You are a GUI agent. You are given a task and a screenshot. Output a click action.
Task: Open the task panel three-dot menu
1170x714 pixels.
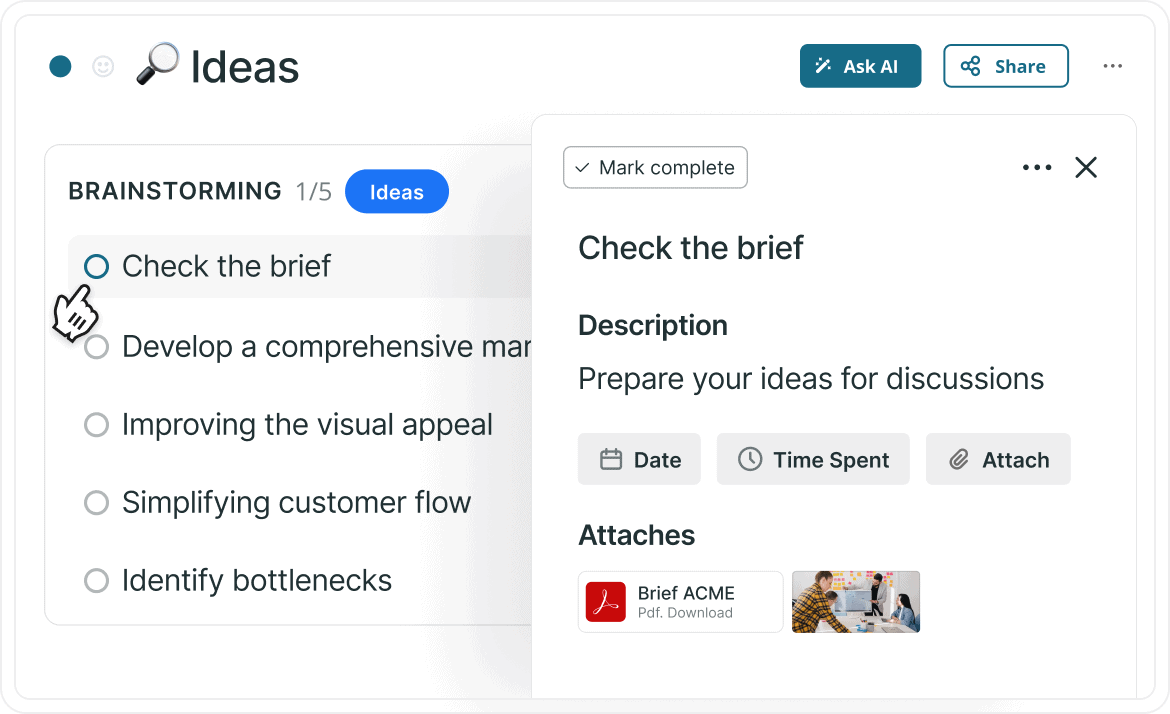tap(1037, 168)
